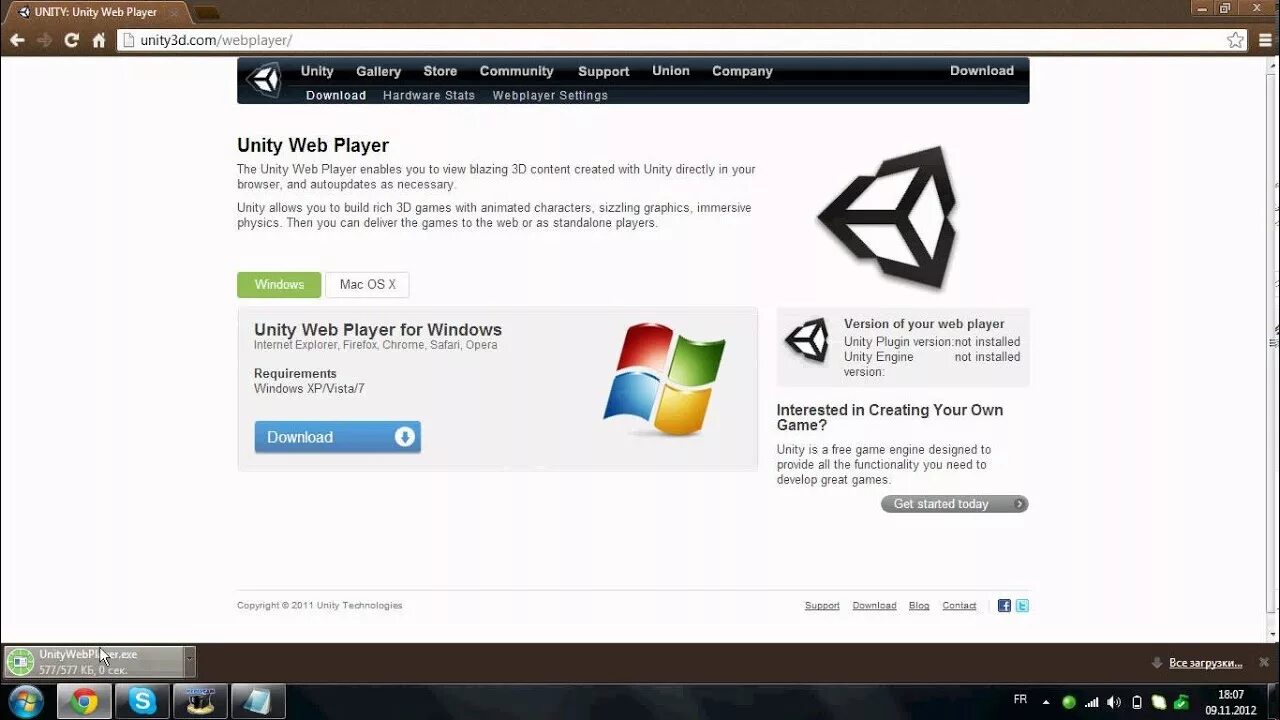This screenshot has width=1280, height=720.
Task: Open the footer Support link
Action: pyautogui.click(x=822, y=606)
